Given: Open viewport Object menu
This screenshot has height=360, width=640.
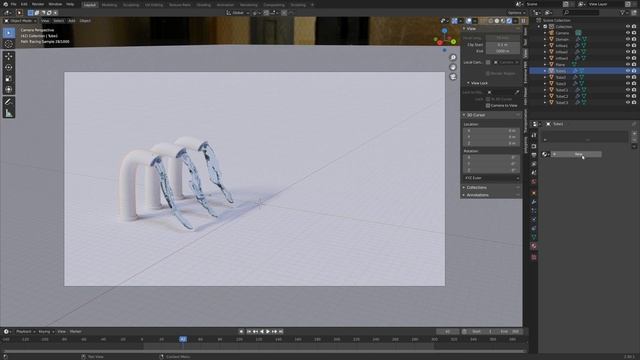Looking at the screenshot, I should click(x=85, y=21).
